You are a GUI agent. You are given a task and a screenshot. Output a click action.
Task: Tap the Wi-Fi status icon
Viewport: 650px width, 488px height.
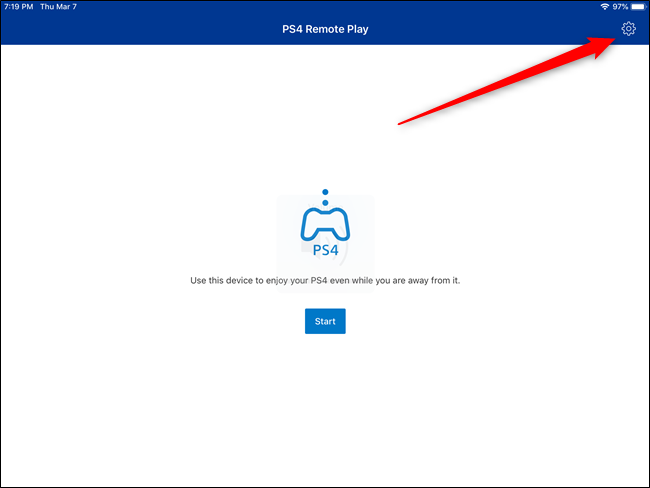605,7
